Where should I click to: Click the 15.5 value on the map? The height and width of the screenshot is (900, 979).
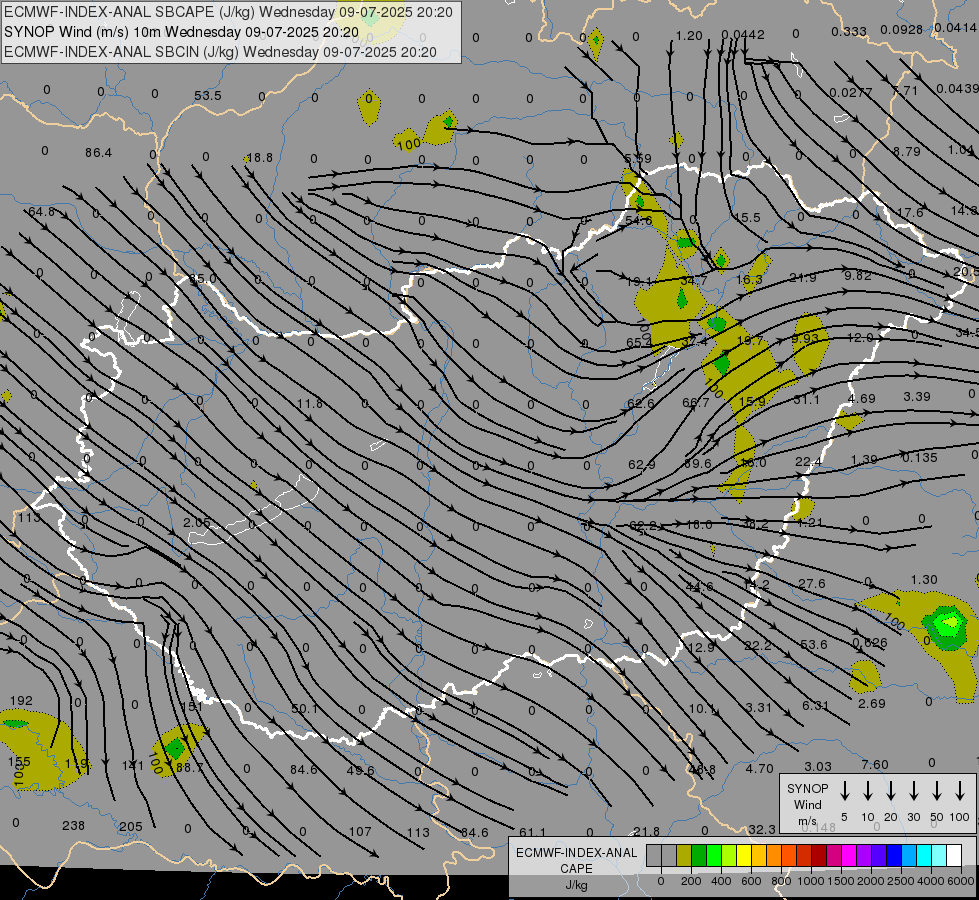[x=747, y=217]
